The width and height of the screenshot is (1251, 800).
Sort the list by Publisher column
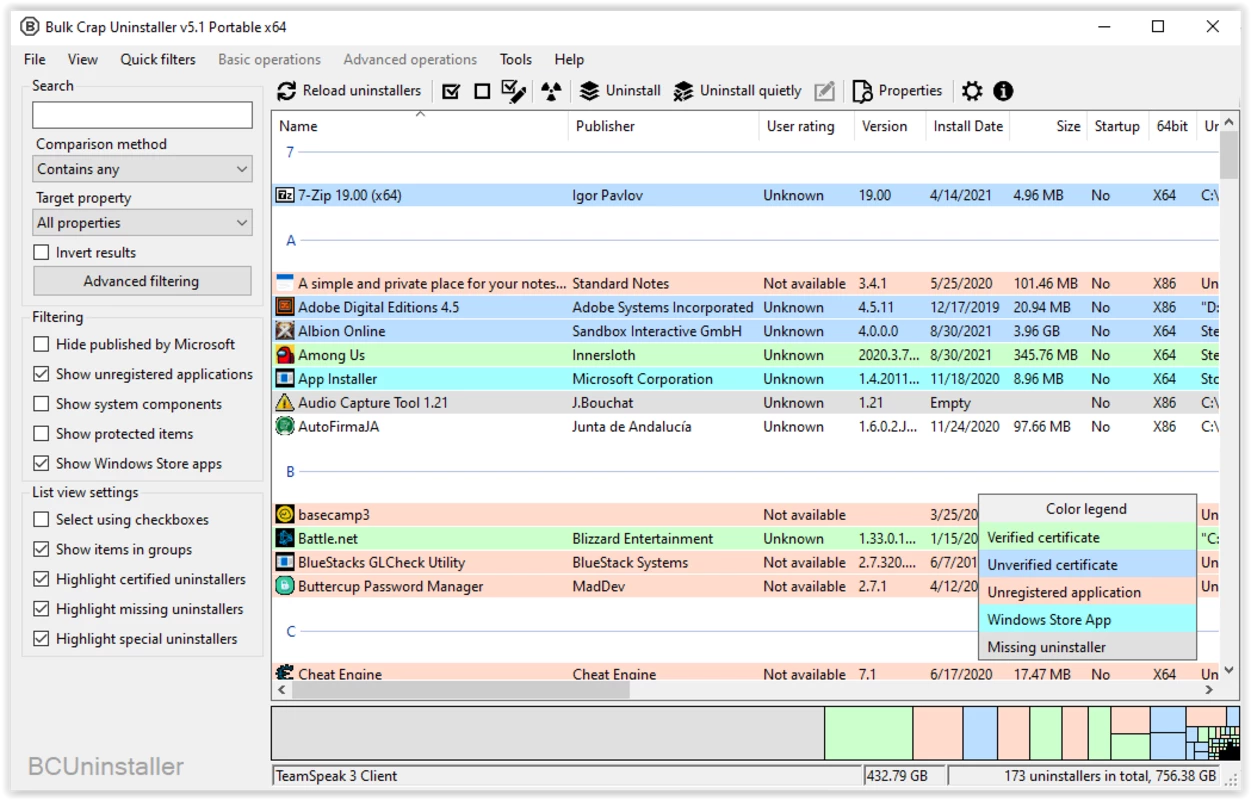(664, 126)
